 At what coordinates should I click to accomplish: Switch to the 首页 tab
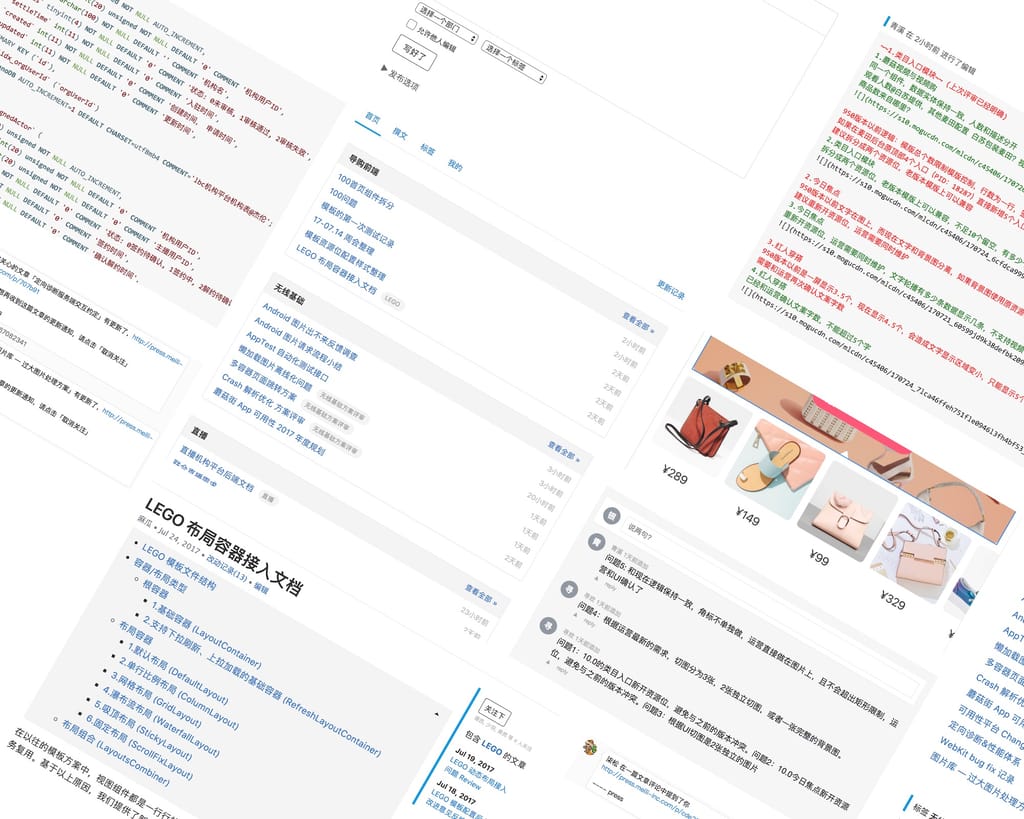tap(373, 117)
